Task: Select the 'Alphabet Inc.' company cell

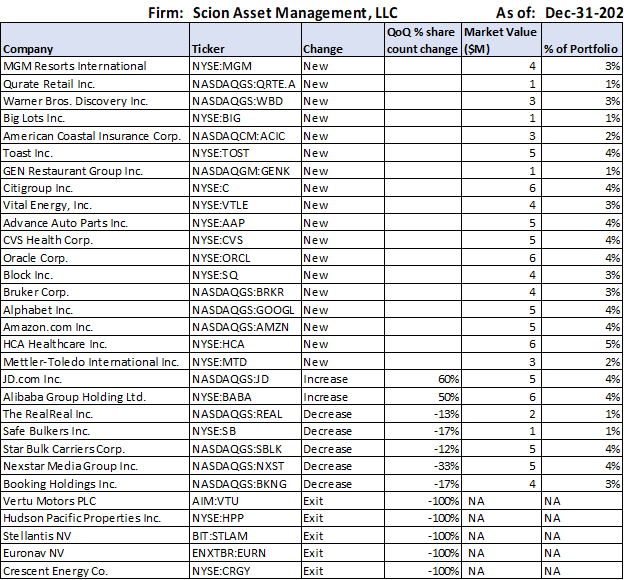Action: click(x=95, y=309)
